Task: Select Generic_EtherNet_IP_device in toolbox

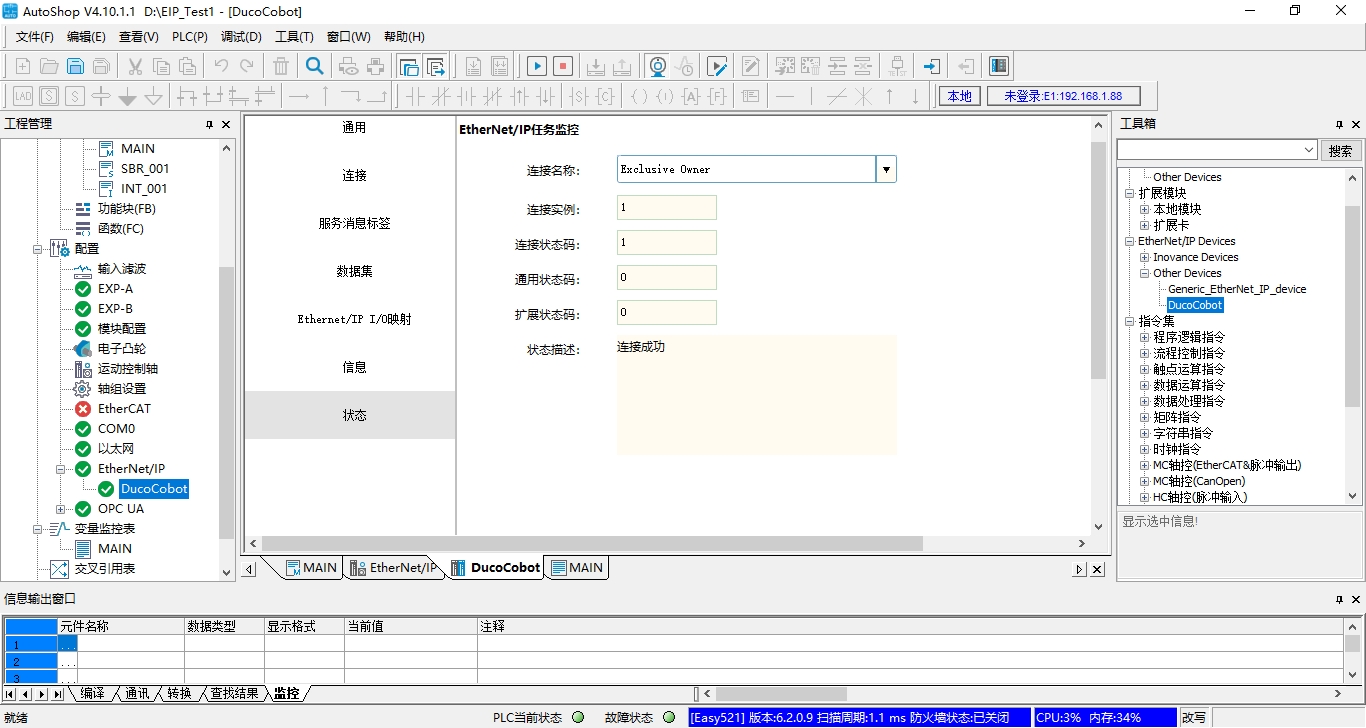Action: pos(1237,289)
